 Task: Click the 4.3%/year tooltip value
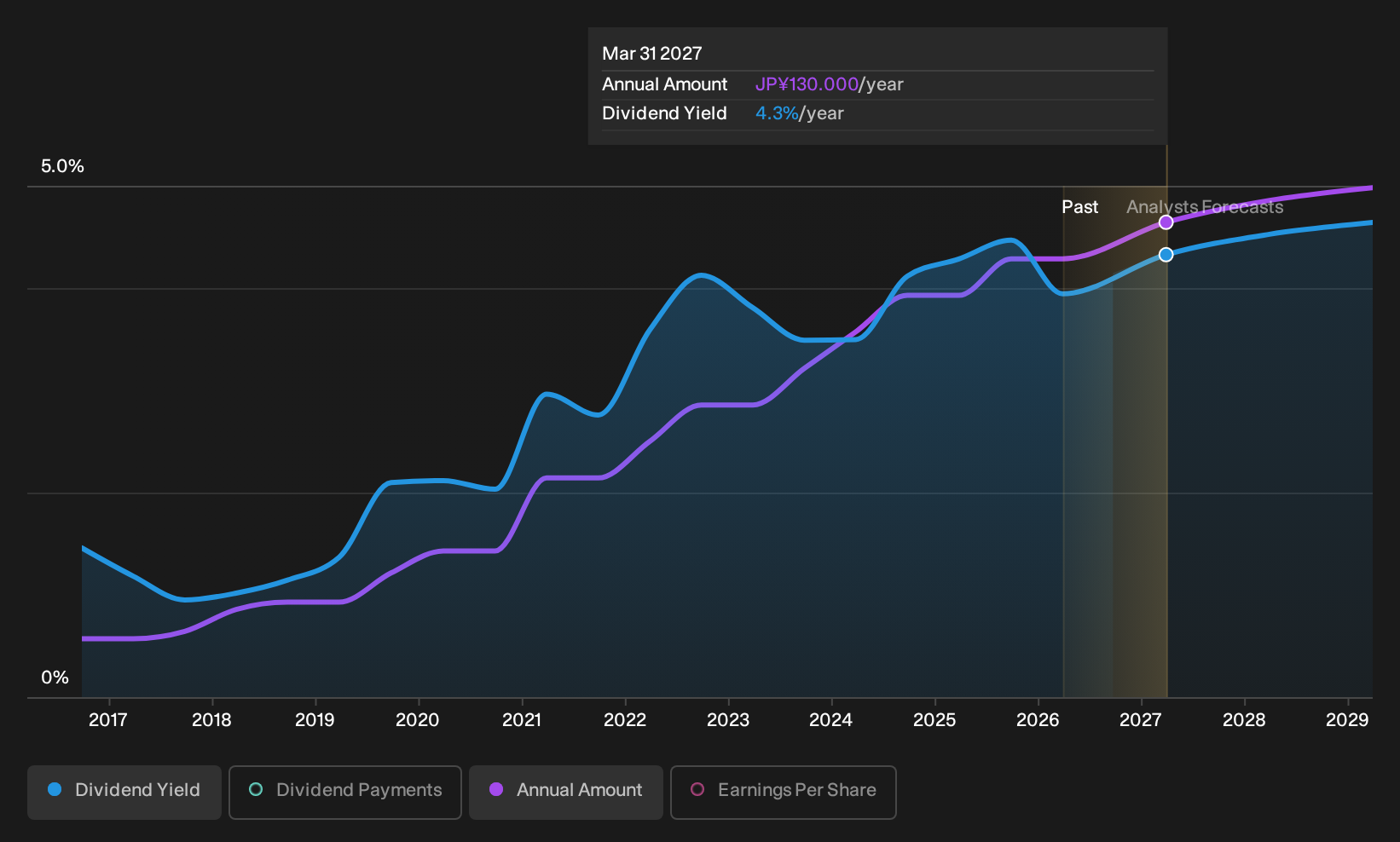tap(800, 113)
